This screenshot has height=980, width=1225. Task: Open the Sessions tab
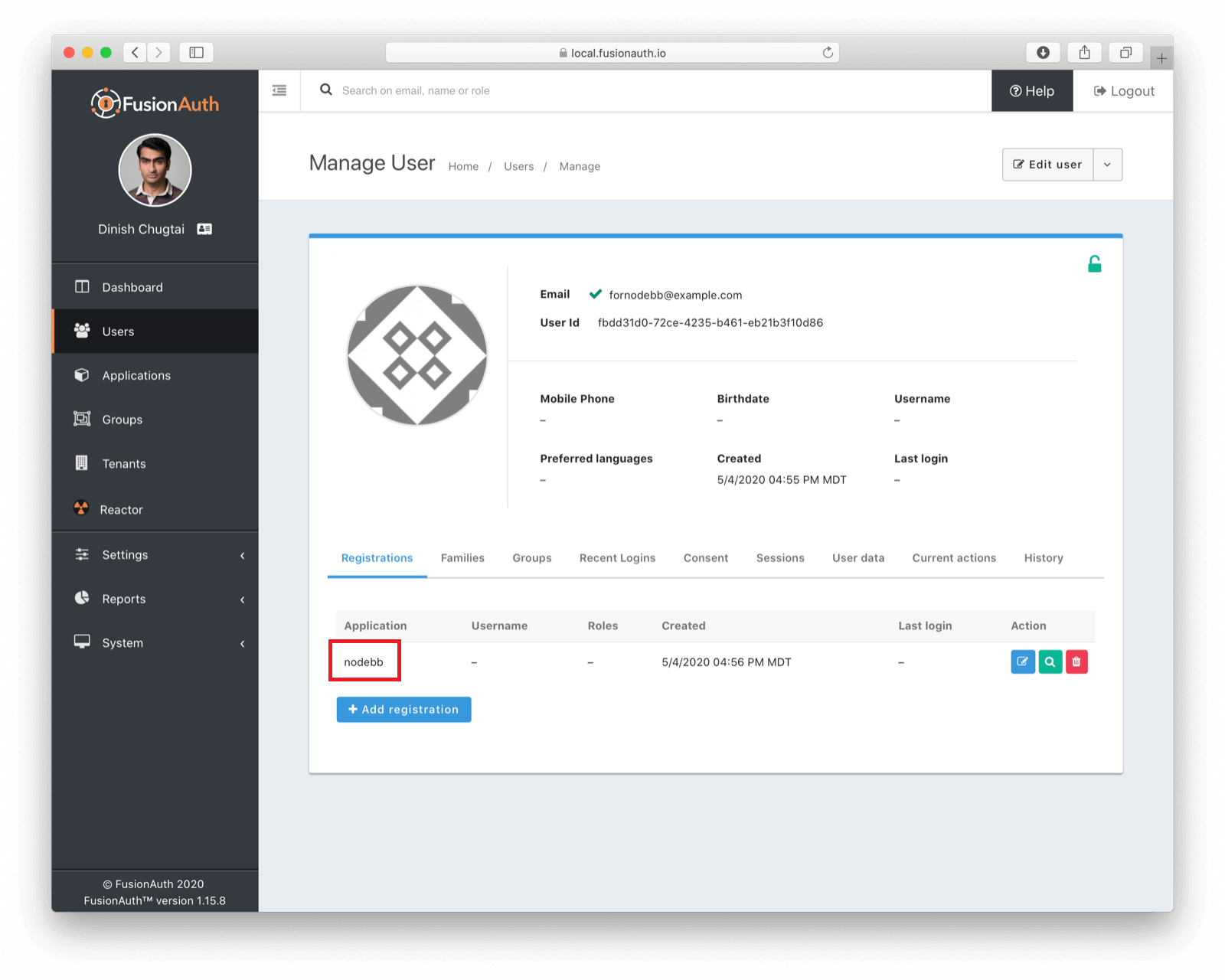point(780,558)
